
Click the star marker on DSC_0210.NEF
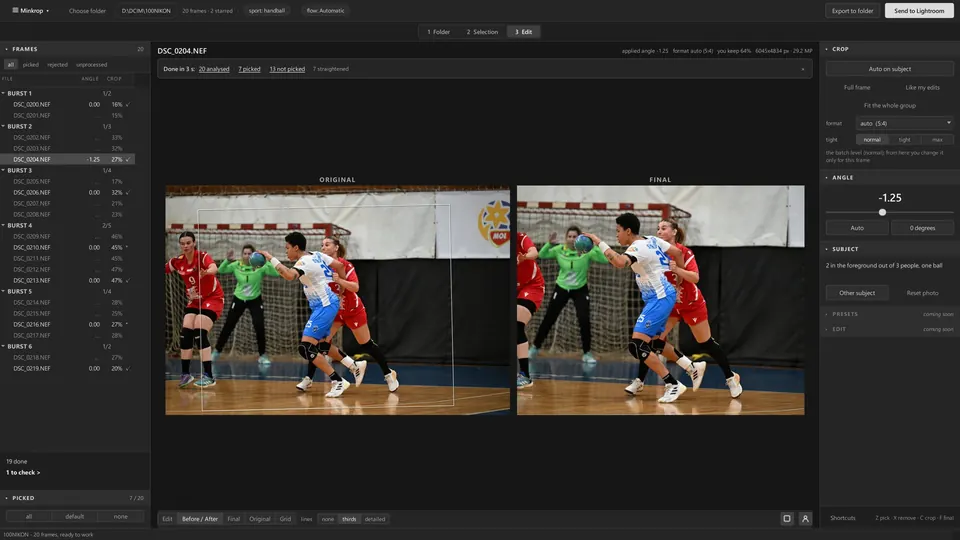click(x=127, y=247)
